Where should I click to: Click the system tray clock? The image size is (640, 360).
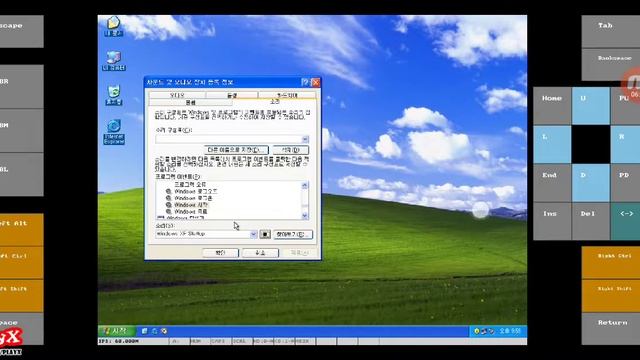(510, 331)
